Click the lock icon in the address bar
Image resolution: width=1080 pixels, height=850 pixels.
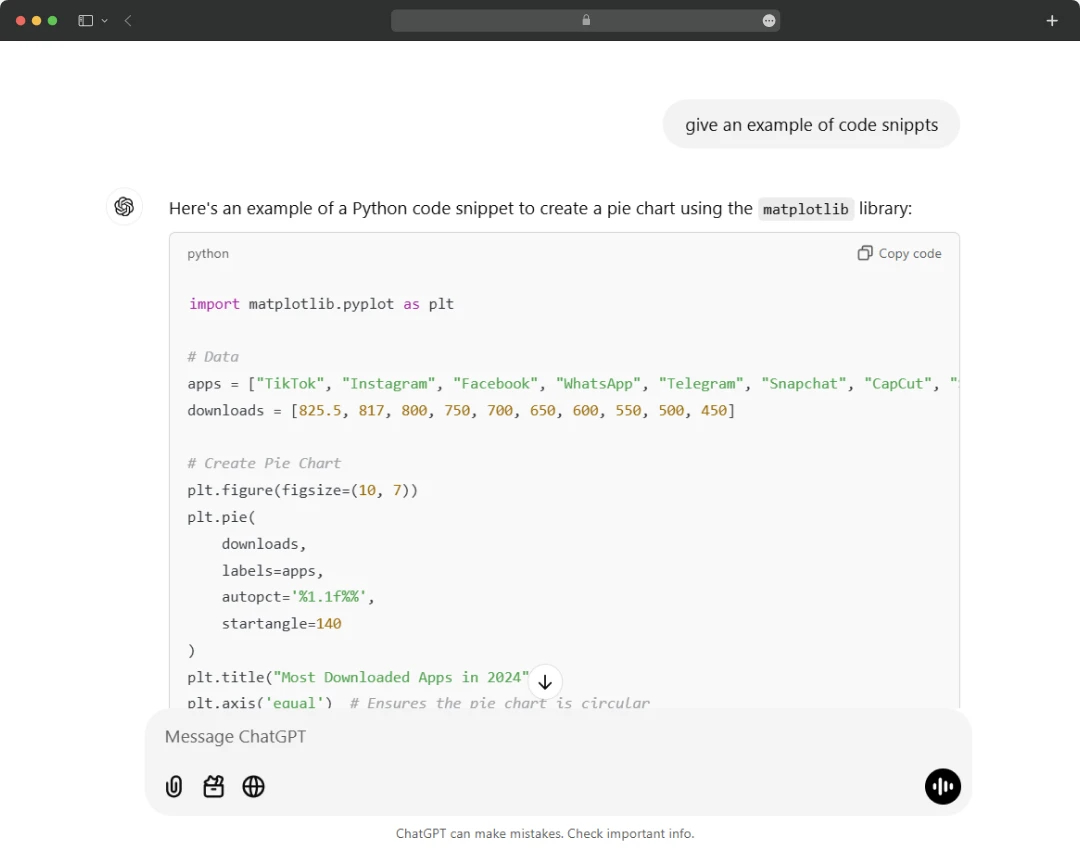(586, 20)
